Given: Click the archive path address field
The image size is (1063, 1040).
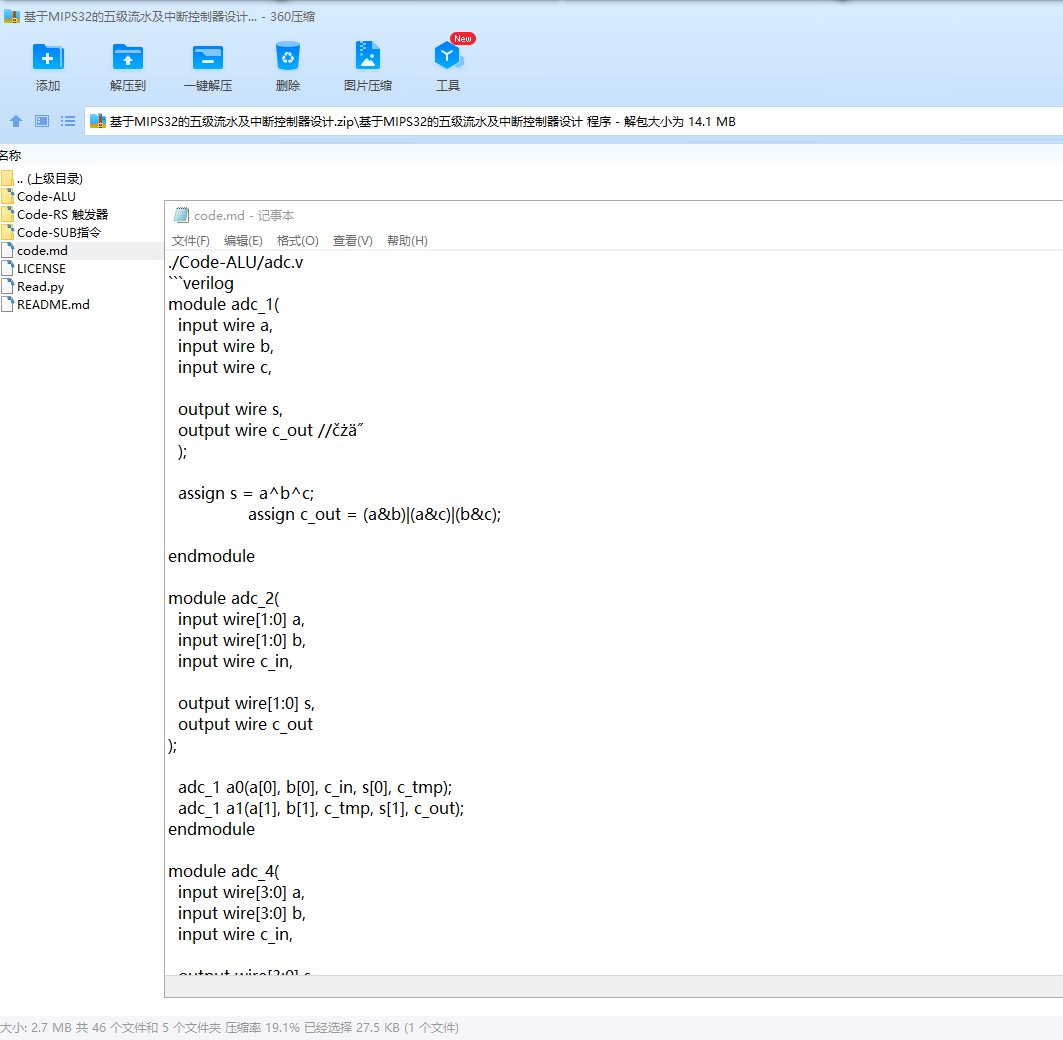Looking at the screenshot, I should (574, 121).
